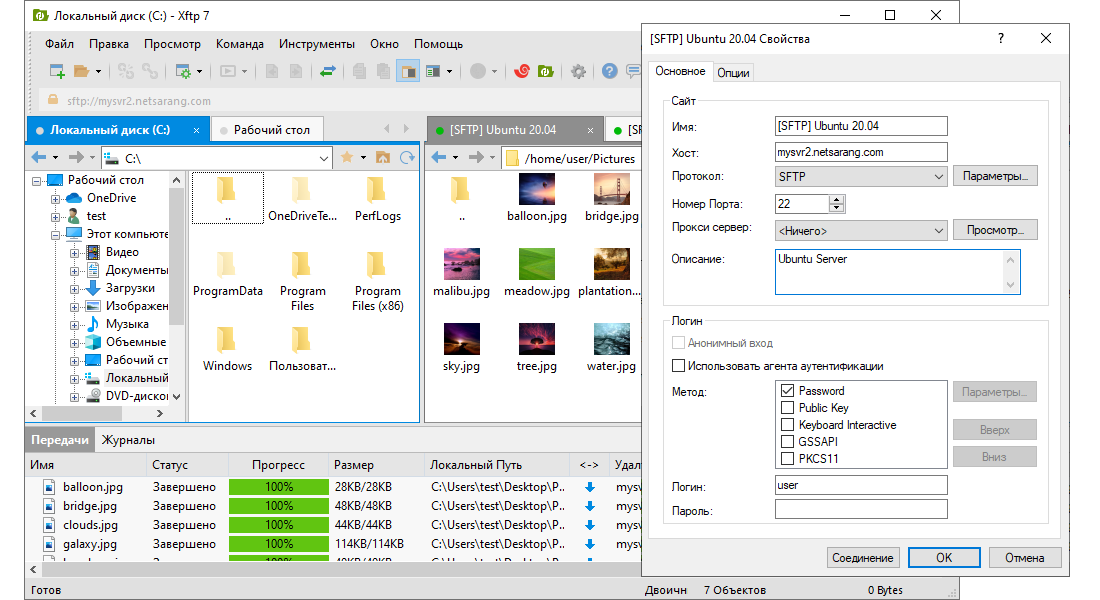
Task: Switch to the Рабочий стол local tab
Action: click(267, 130)
